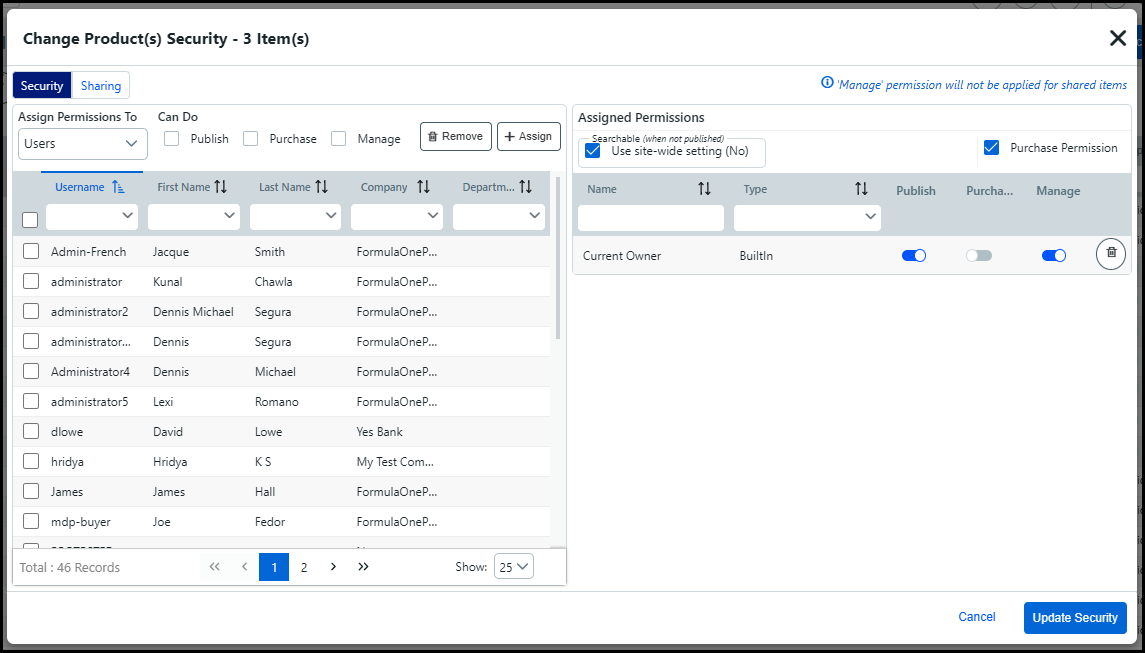Click the Update Security button
This screenshot has width=1145, height=653.
click(x=1074, y=618)
